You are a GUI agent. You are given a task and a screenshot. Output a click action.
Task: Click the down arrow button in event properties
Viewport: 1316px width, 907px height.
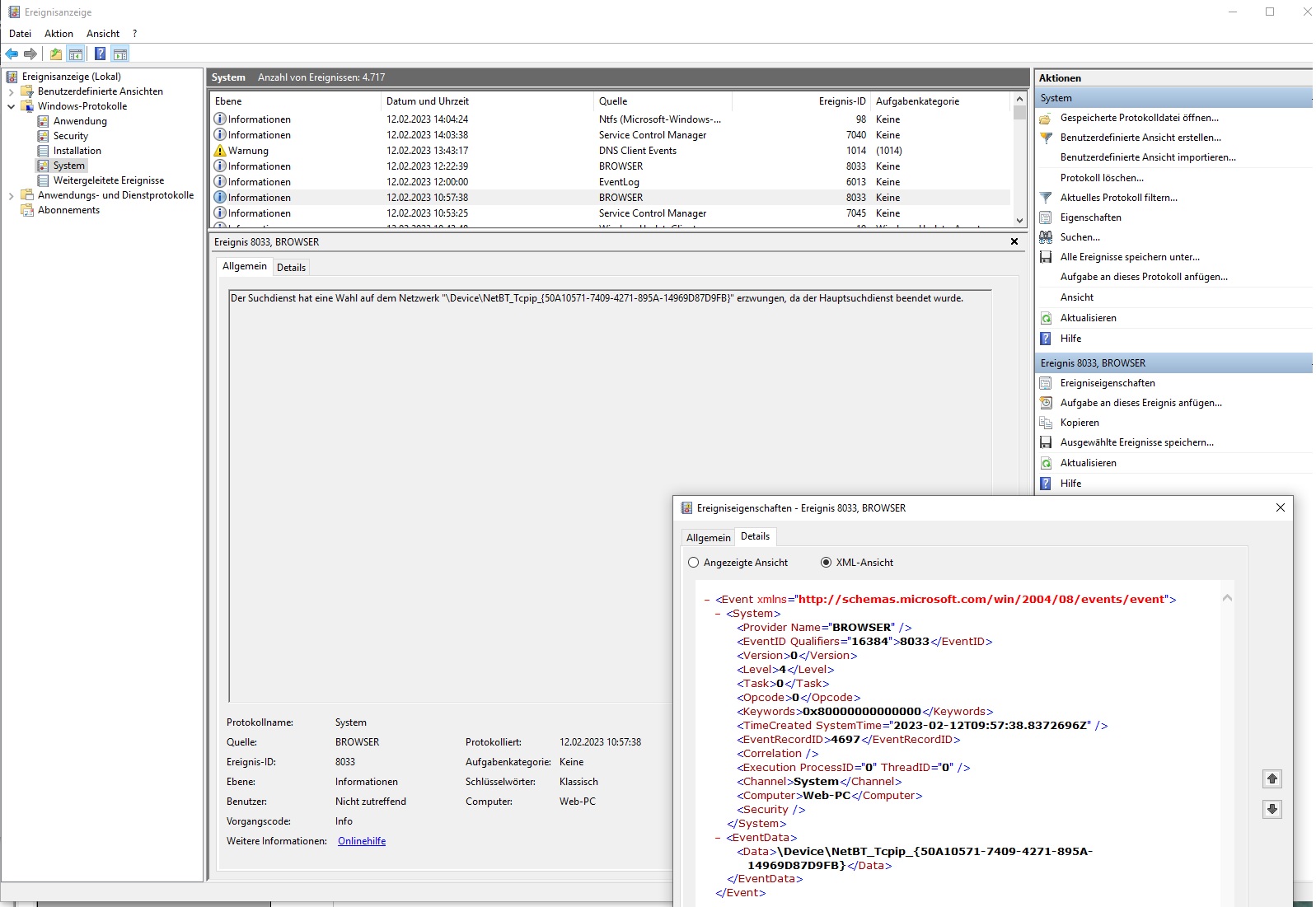click(x=1272, y=810)
